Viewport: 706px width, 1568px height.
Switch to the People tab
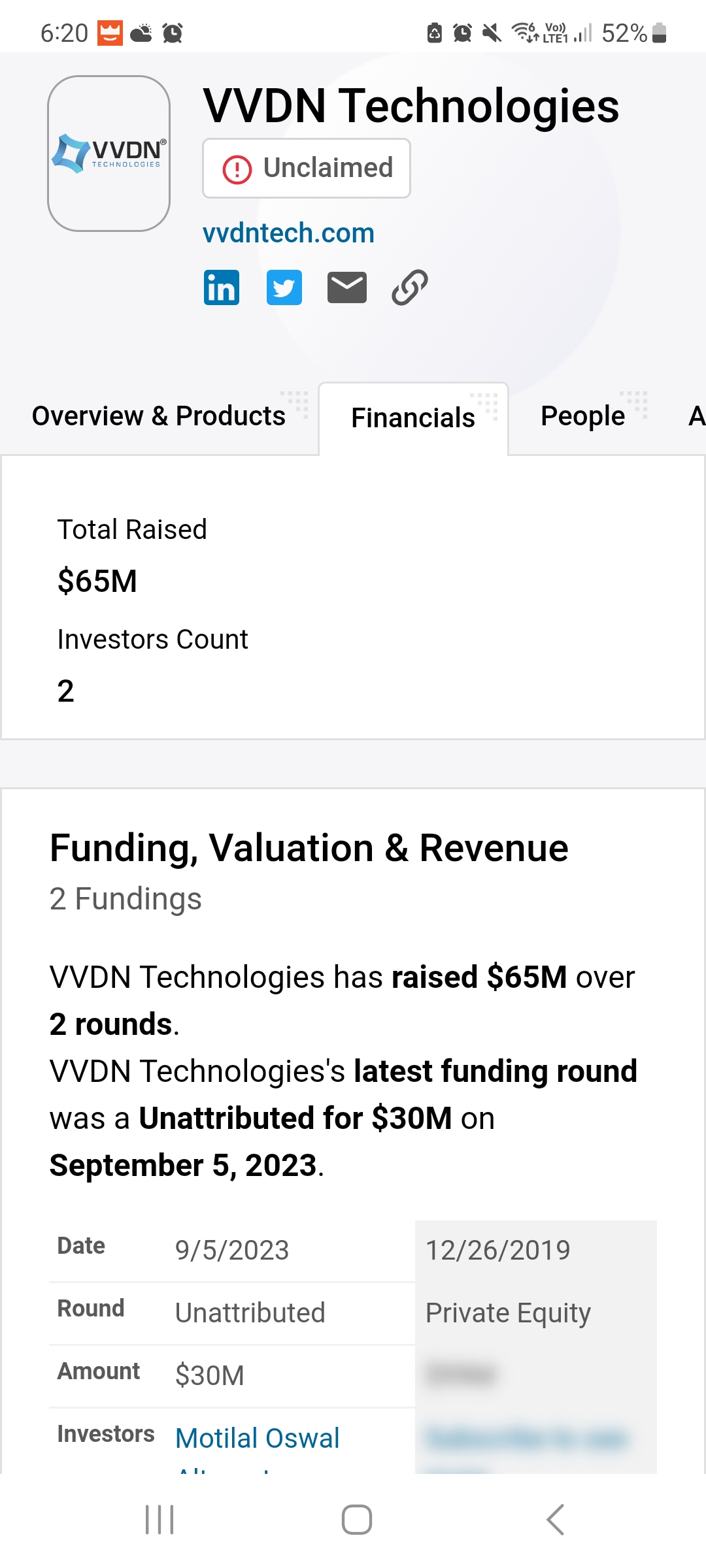(x=583, y=416)
